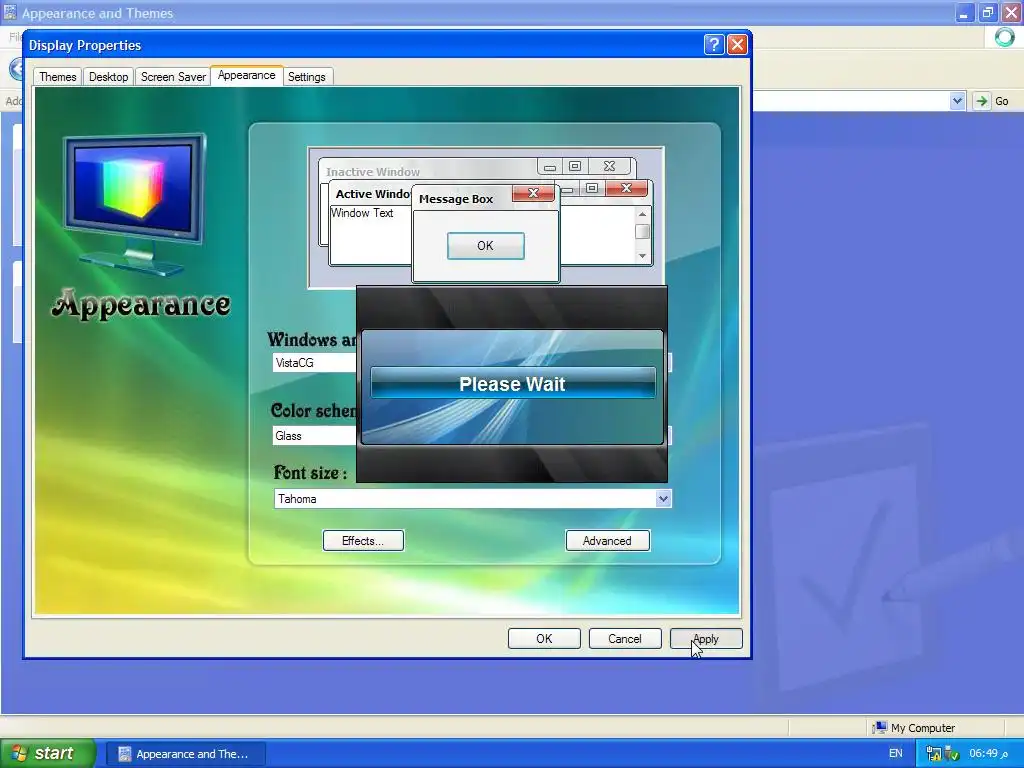Click the Go button in the address bar

pos(992,101)
